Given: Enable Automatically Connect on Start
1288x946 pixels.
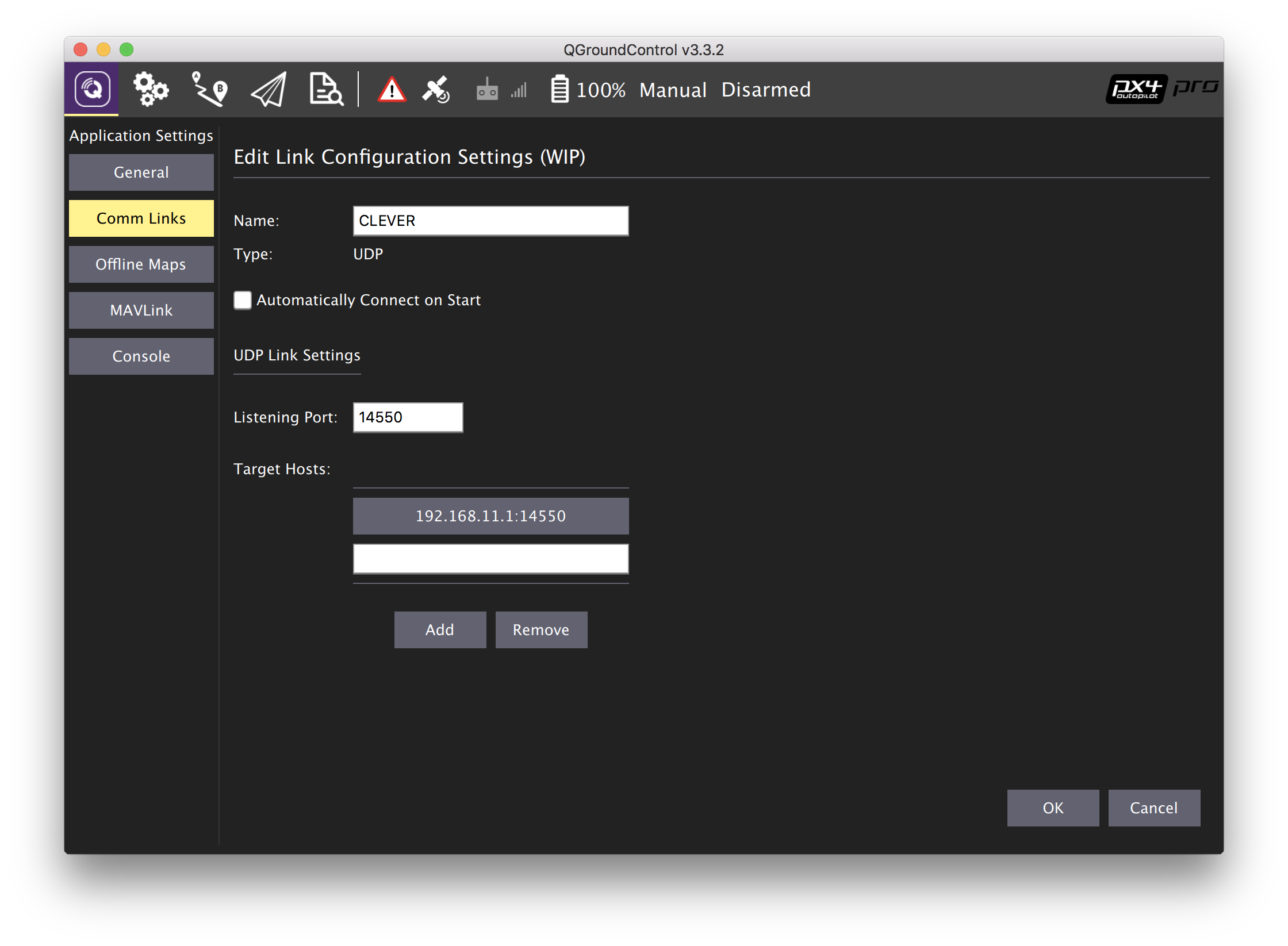Looking at the screenshot, I should [x=242, y=300].
